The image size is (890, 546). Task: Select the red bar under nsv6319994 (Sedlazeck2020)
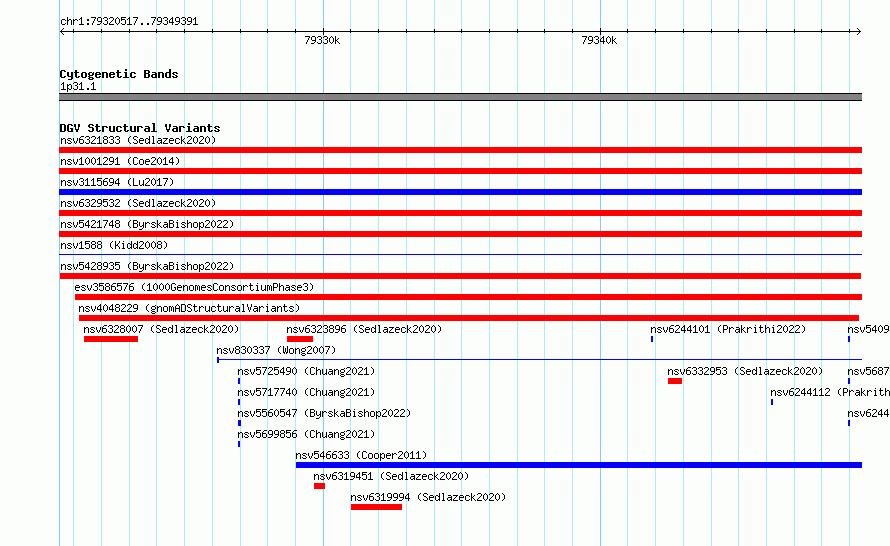coord(376,507)
